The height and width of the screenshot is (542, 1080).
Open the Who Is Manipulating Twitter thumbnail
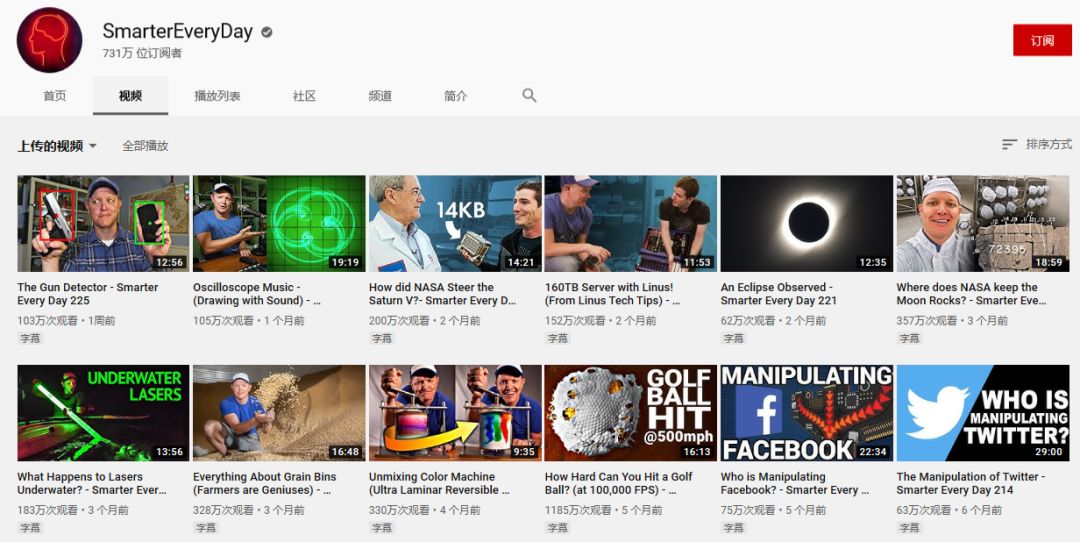tap(982, 413)
